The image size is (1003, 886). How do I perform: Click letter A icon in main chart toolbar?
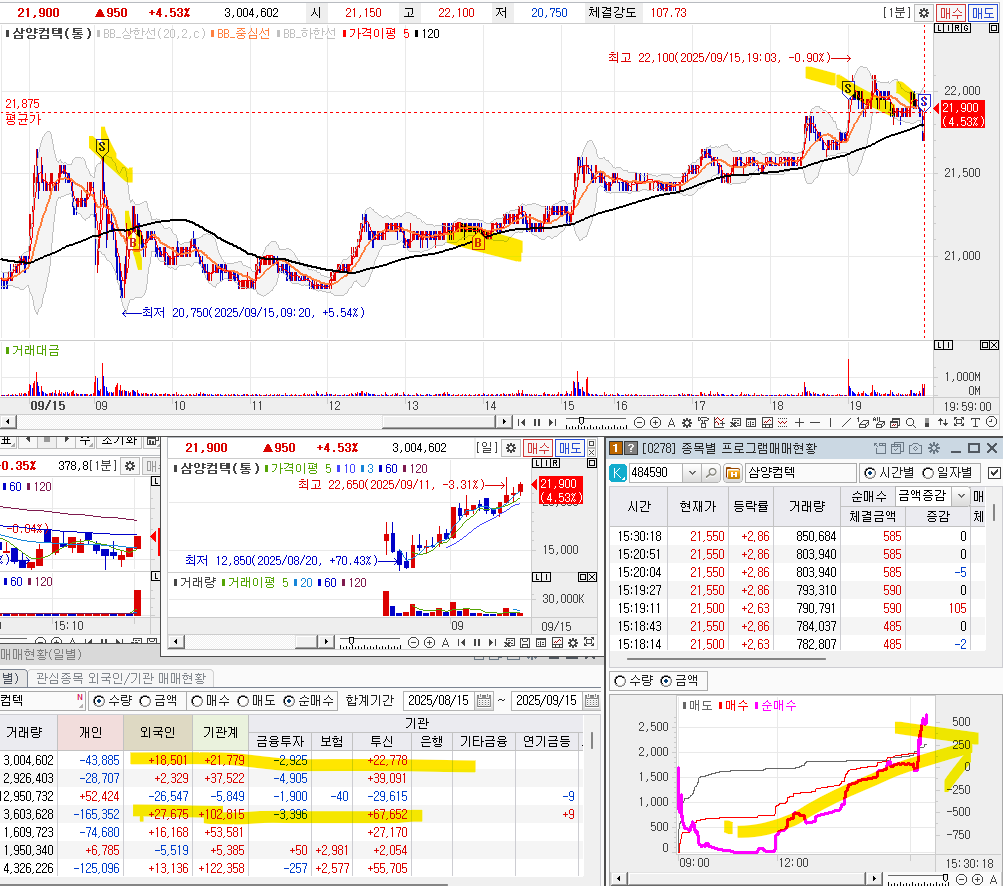[671, 422]
